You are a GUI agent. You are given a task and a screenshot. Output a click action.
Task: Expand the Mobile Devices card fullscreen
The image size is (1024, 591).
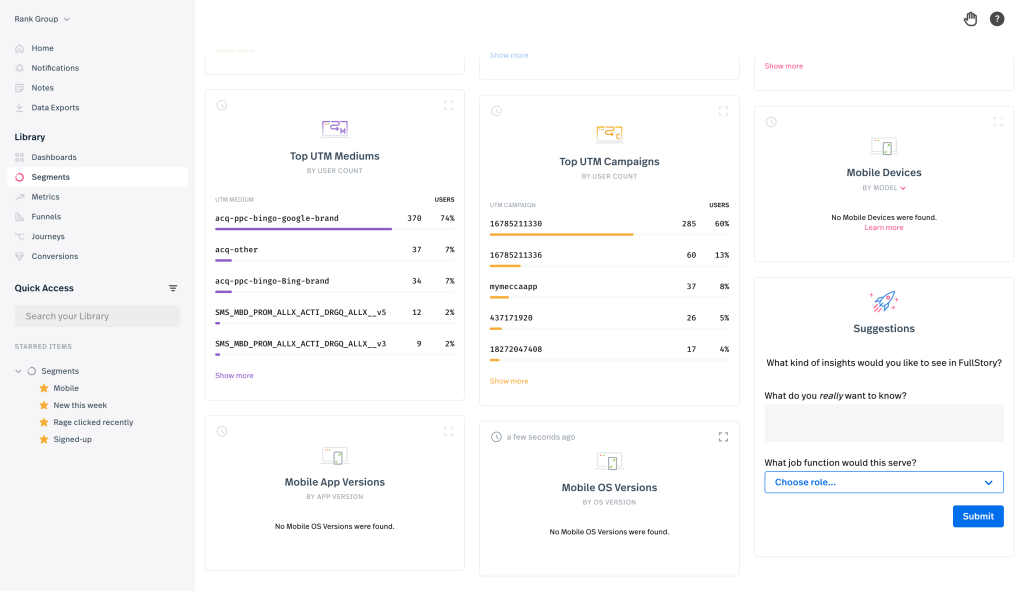(x=997, y=122)
